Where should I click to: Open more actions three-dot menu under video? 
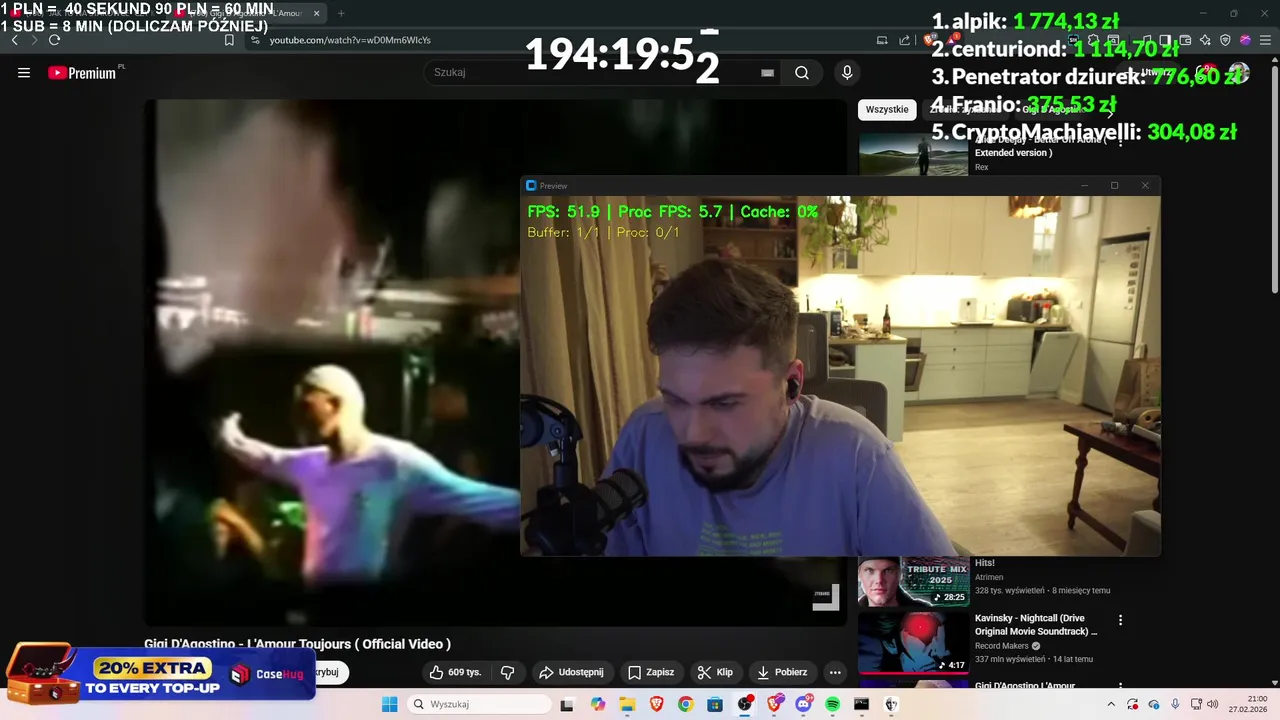(835, 672)
